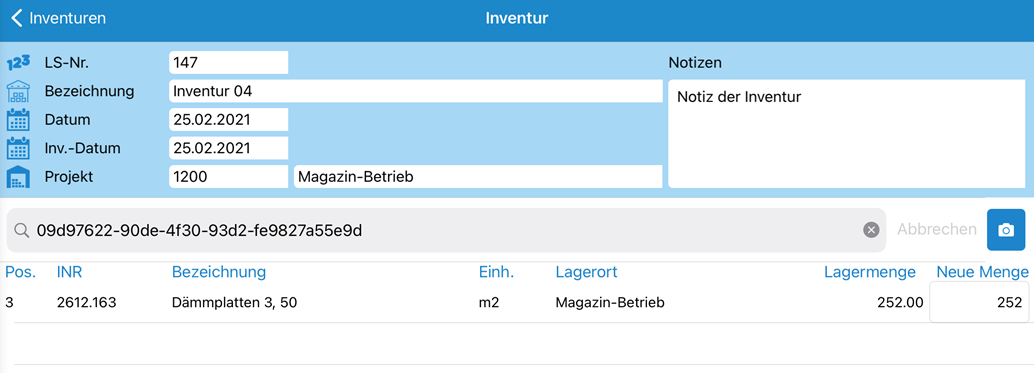This screenshot has height=373, width=1034.
Task: Select item number 2612.163
Action: tap(86, 302)
